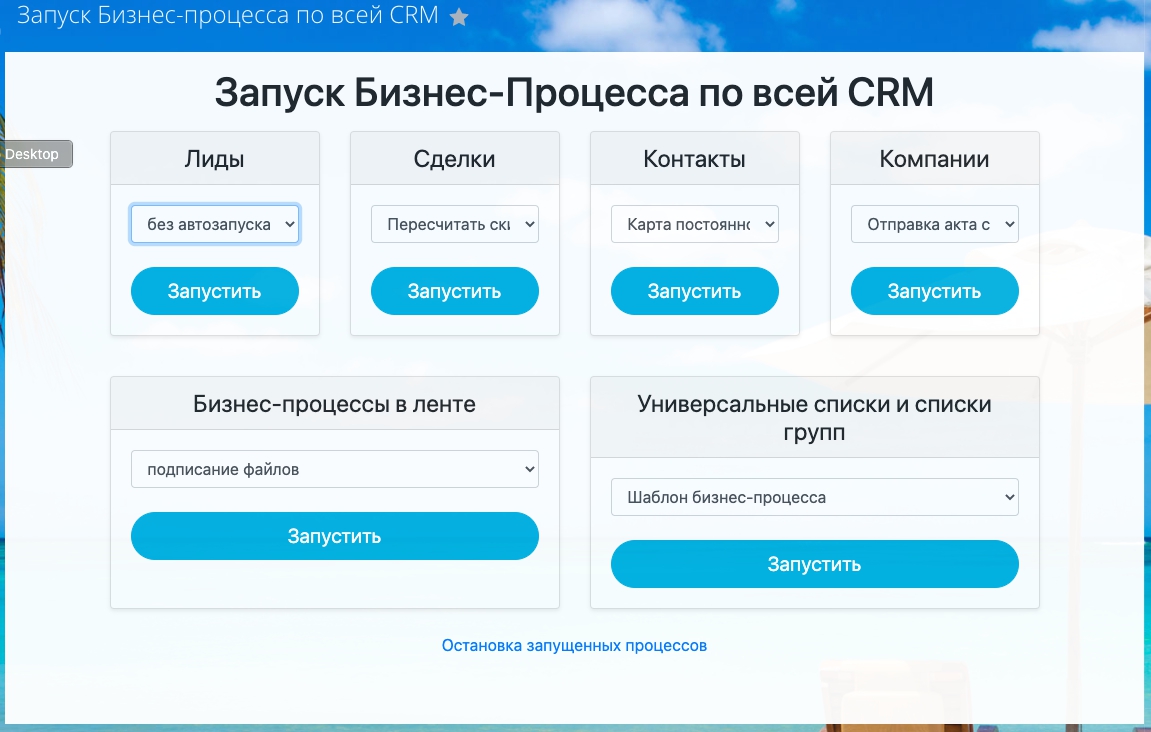Select the Компании card header
Image resolution: width=1151 pixels, height=732 pixels.
(934, 159)
